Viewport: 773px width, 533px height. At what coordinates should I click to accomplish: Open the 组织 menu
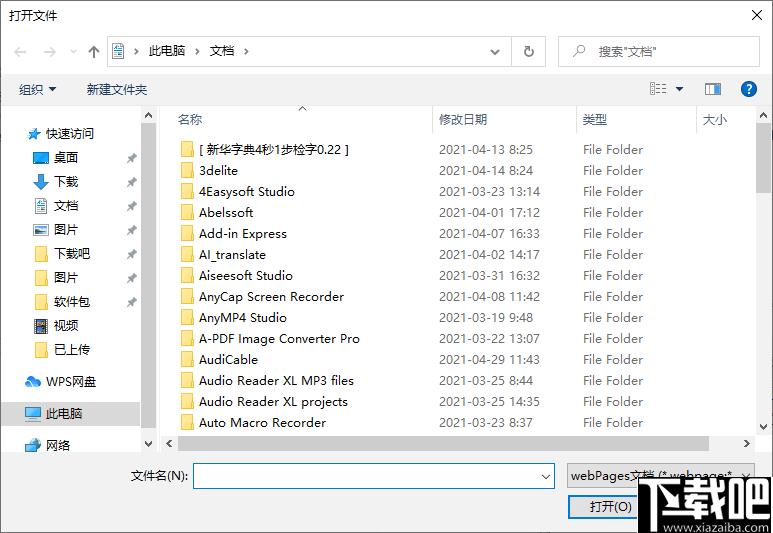click(x=37, y=89)
